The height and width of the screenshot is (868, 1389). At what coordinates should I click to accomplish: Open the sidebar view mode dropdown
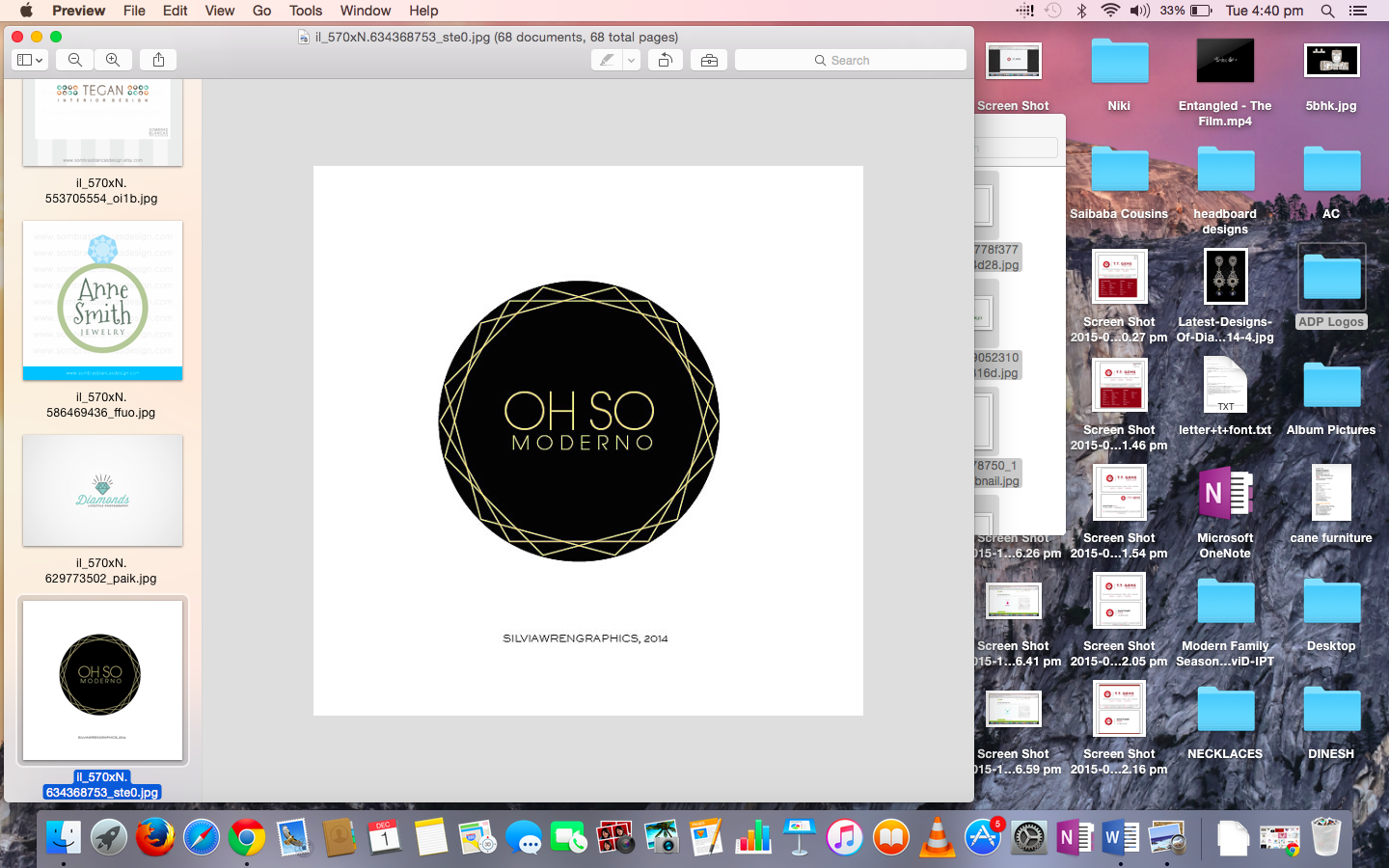click(x=30, y=60)
